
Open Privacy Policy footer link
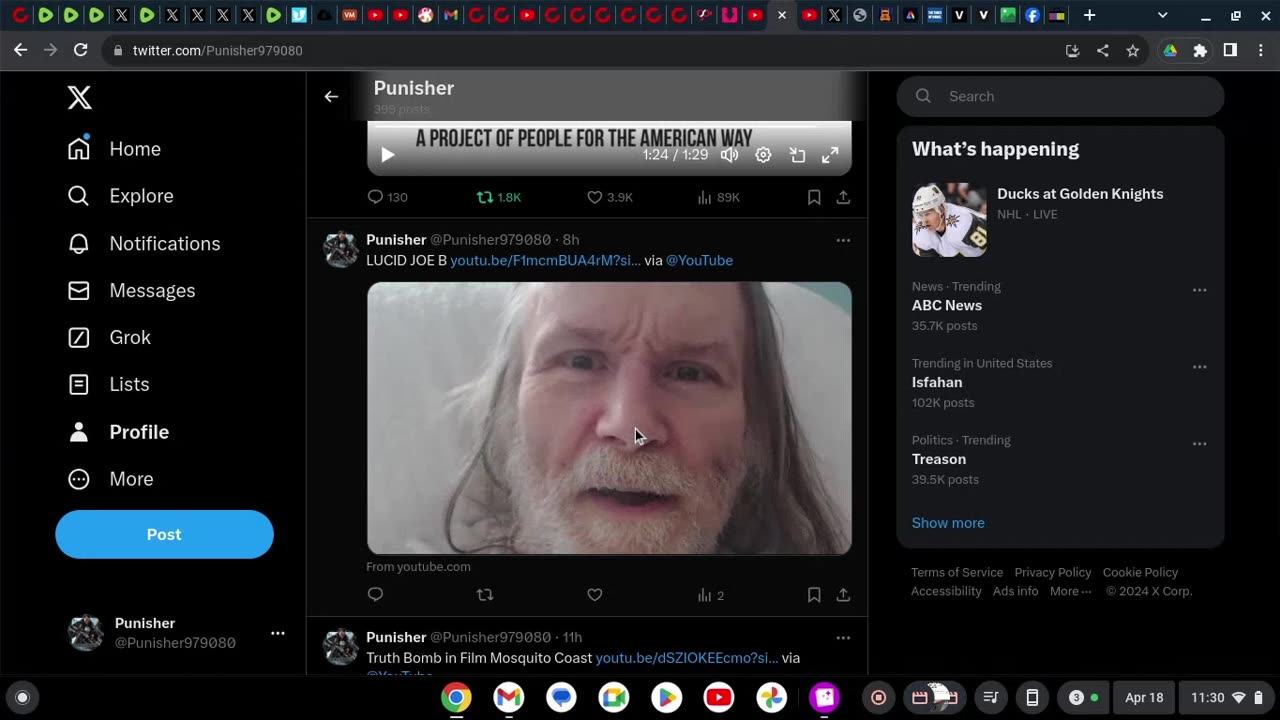1053,572
